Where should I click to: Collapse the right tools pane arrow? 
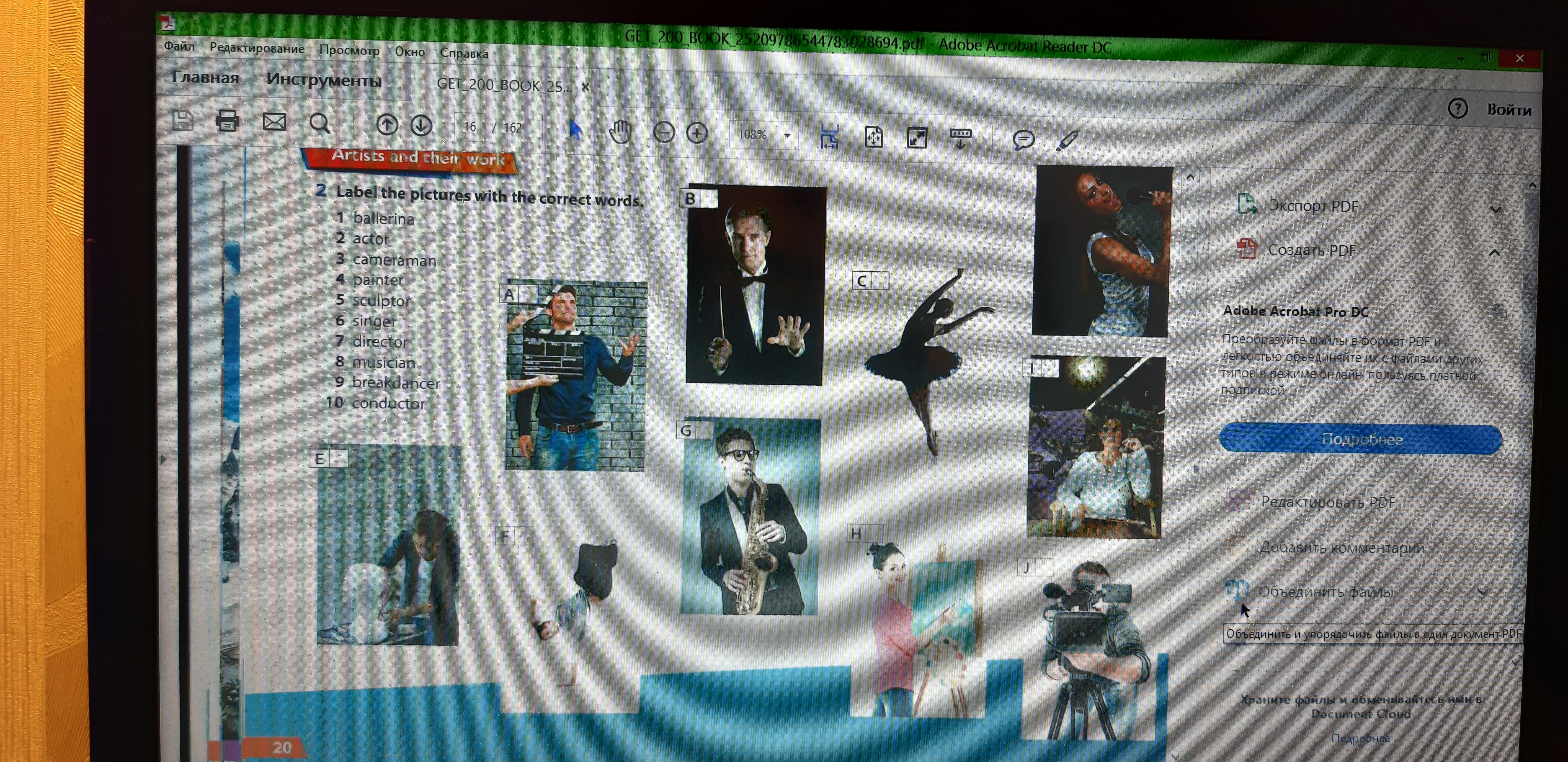pos(1196,469)
